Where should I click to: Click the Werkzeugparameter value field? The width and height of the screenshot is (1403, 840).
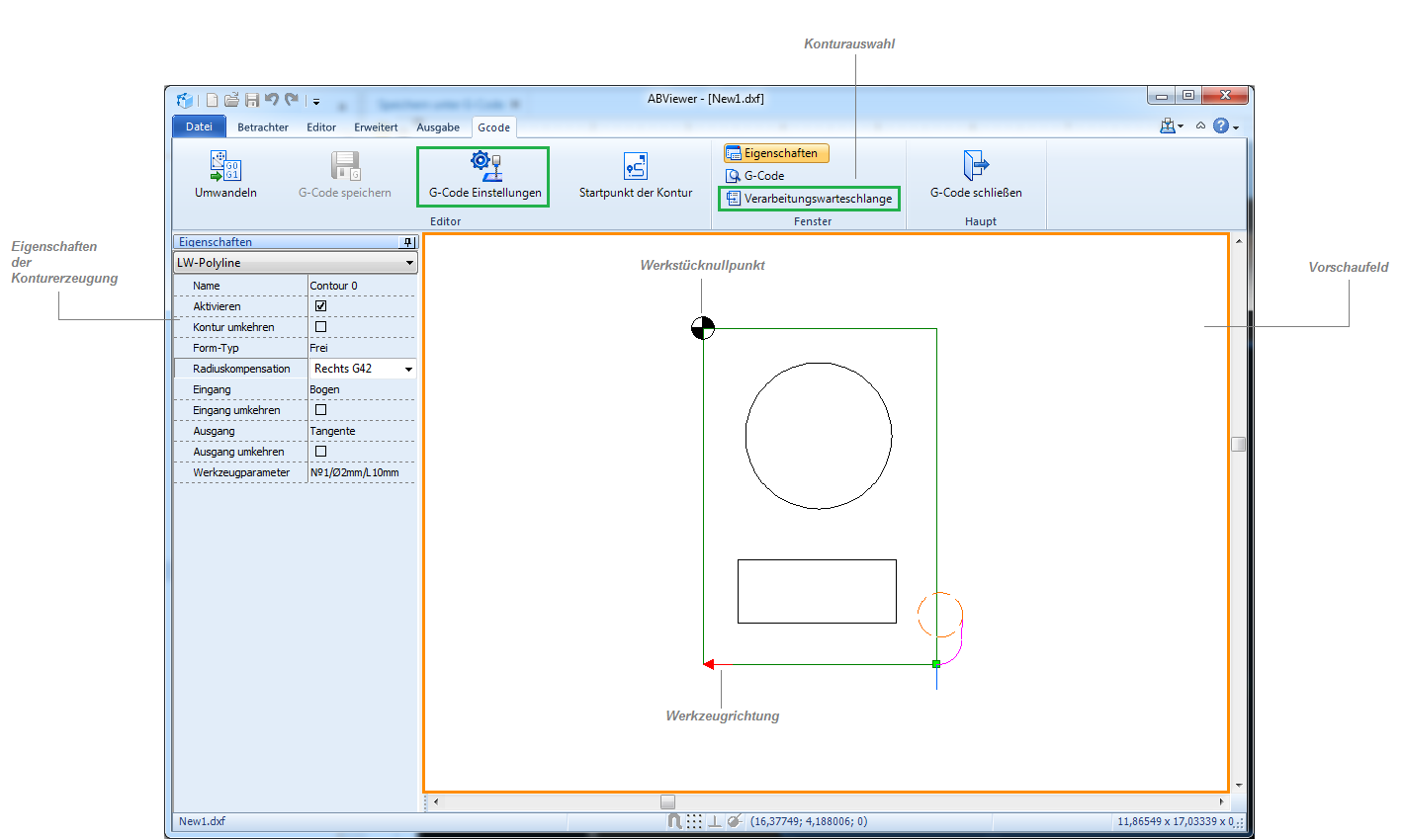(361, 472)
